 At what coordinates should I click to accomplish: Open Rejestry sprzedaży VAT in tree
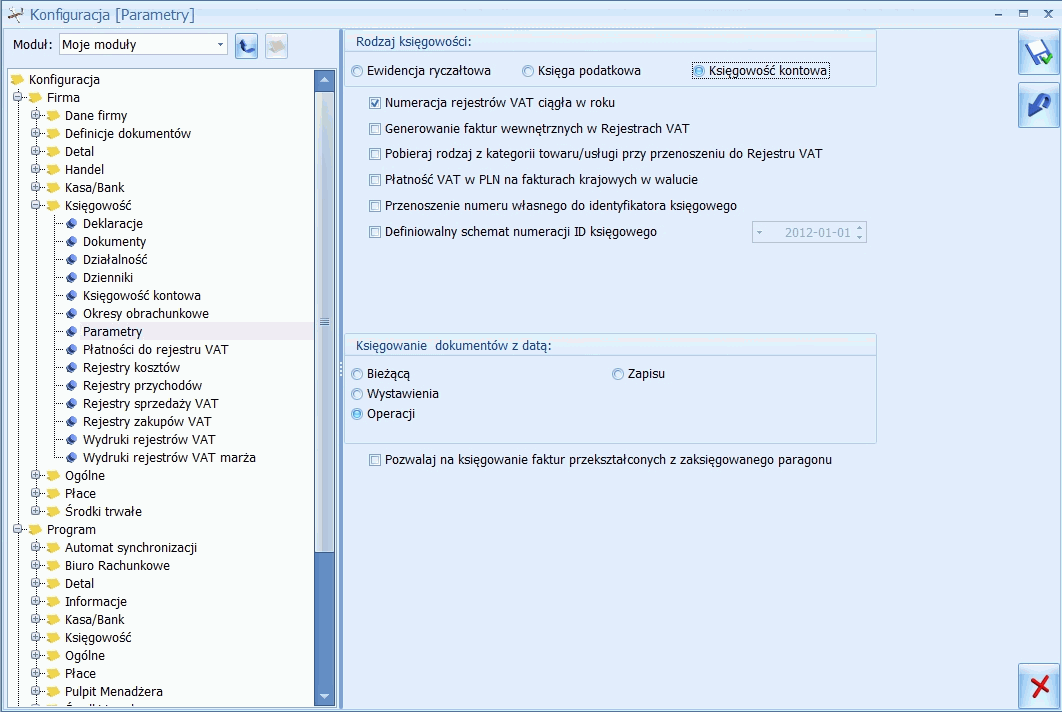(150, 404)
